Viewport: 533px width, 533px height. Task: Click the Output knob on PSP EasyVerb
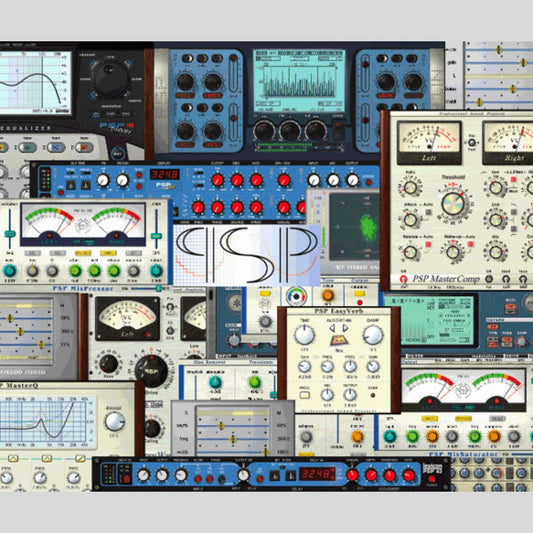[x=350, y=395]
